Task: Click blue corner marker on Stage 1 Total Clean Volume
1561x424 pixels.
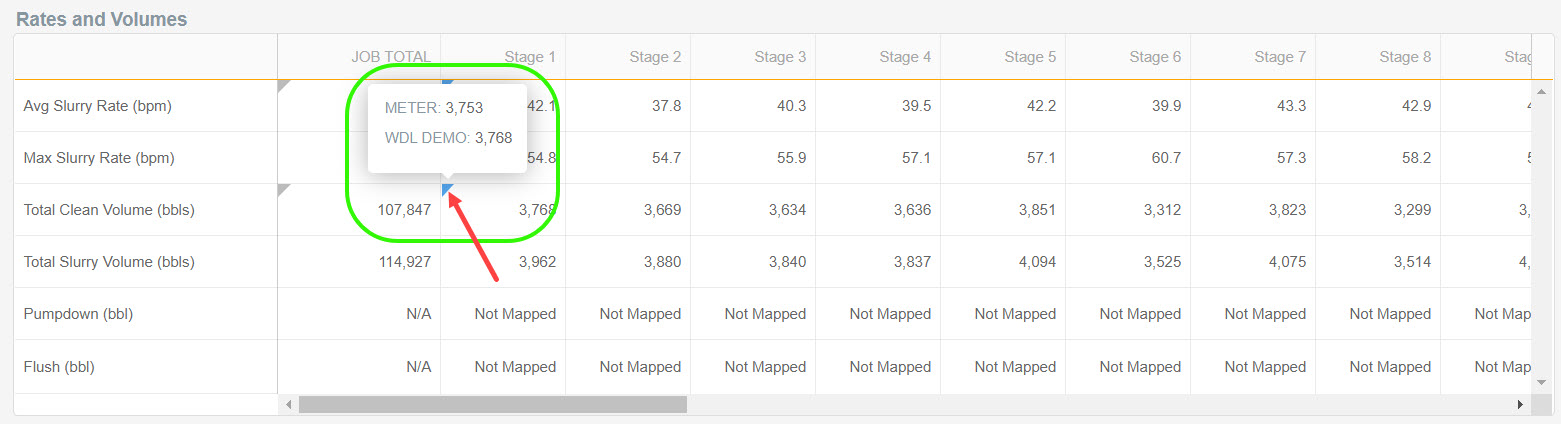Action: pyautogui.click(x=446, y=188)
